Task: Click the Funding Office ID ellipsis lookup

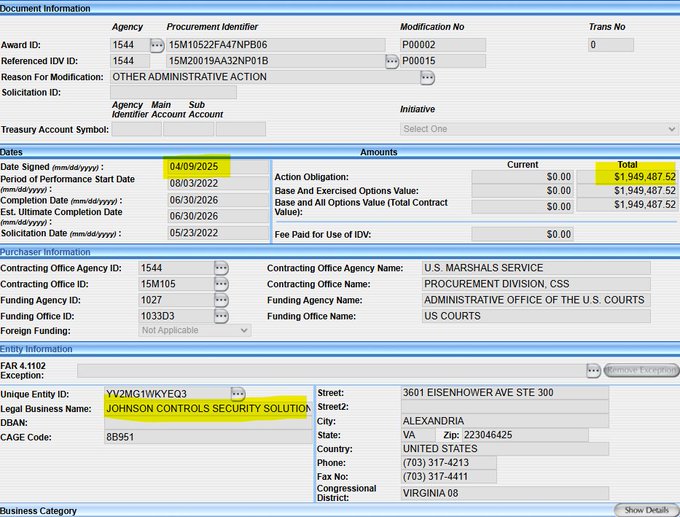Action: 221,316
